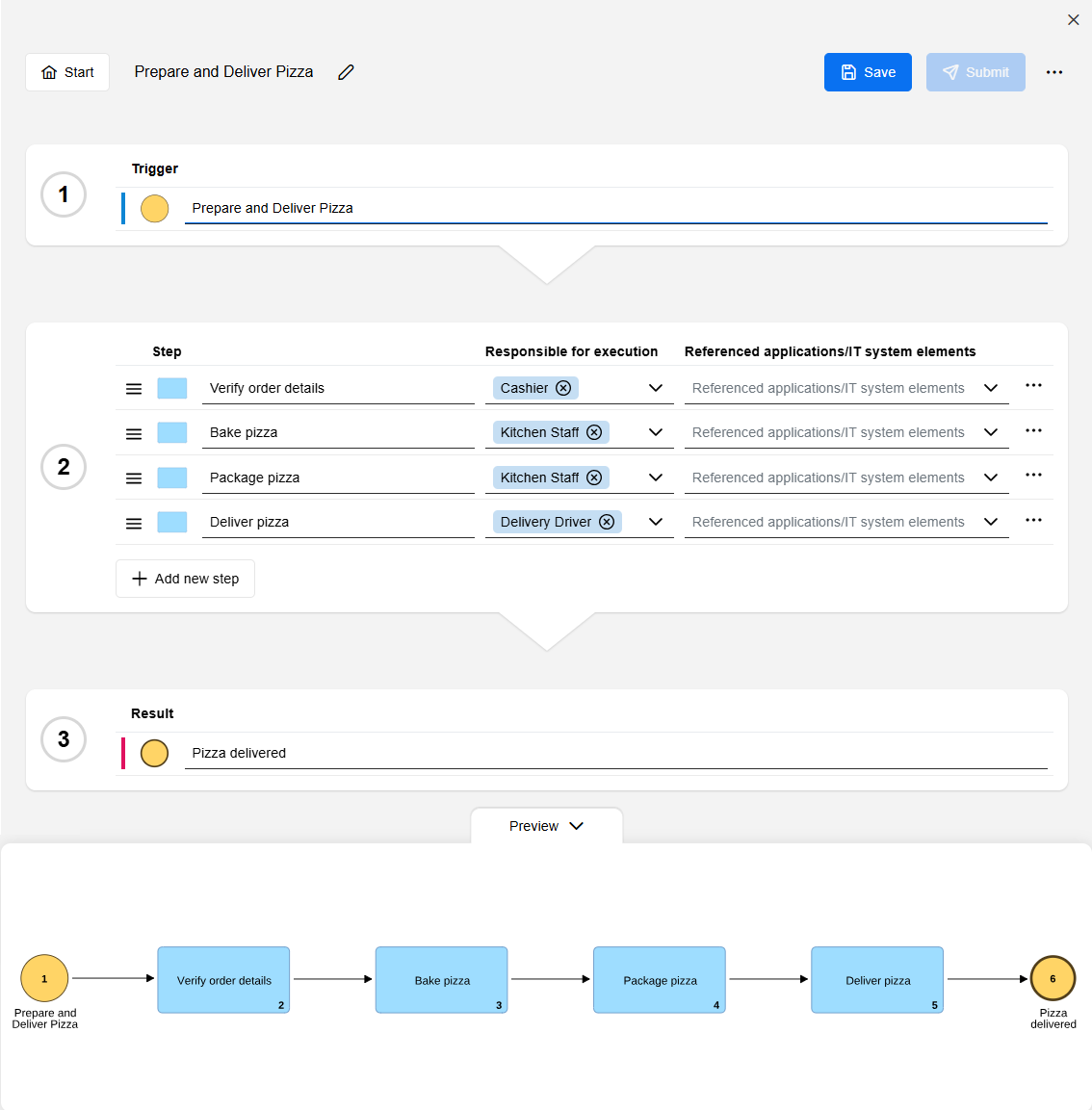Go to Start home page
Viewport: 1092px width, 1110px height.
point(67,72)
